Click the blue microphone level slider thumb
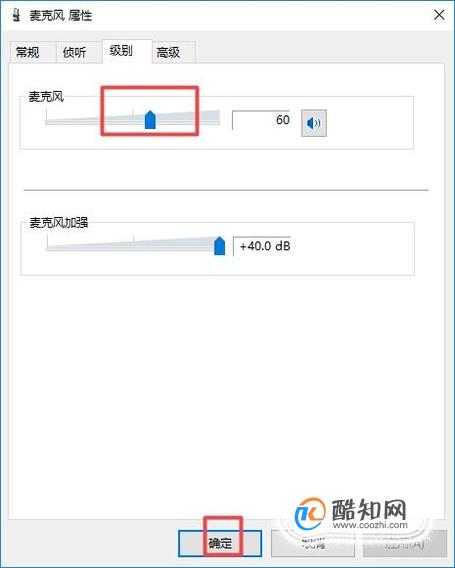This screenshot has height=568, width=455. tap(150, 120)
